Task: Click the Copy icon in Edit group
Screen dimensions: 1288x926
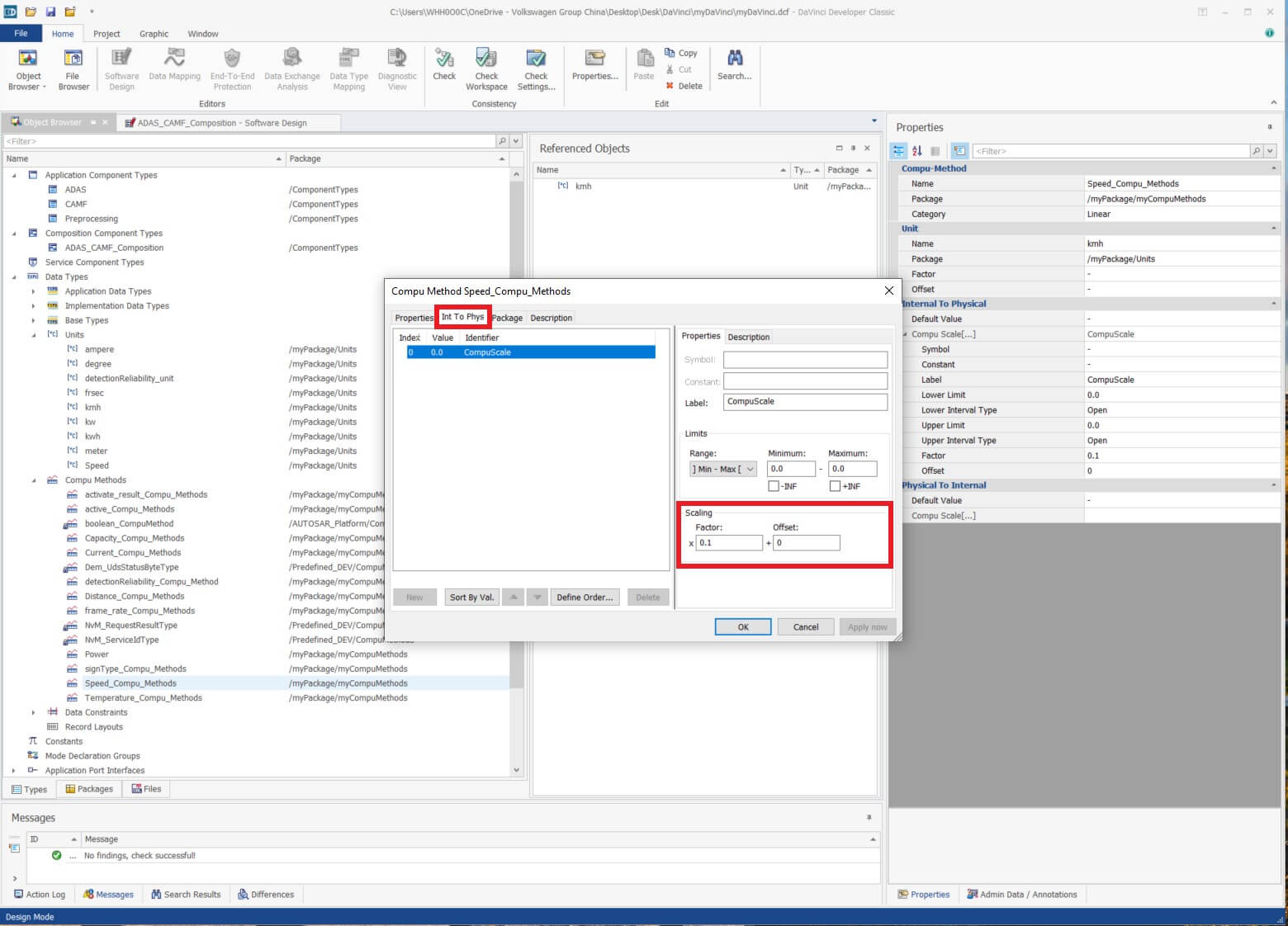Action: click(x=670, y=53)
